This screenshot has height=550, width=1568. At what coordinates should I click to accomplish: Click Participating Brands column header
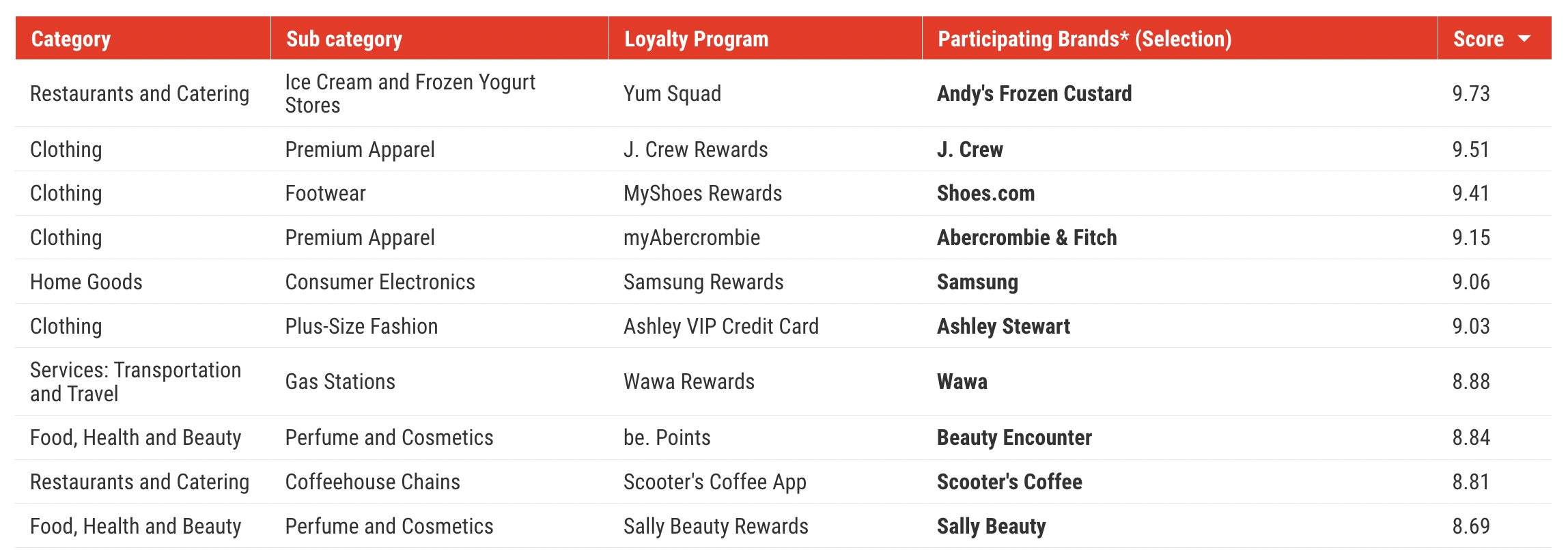pyautogui.click(x=1084, y=40)
